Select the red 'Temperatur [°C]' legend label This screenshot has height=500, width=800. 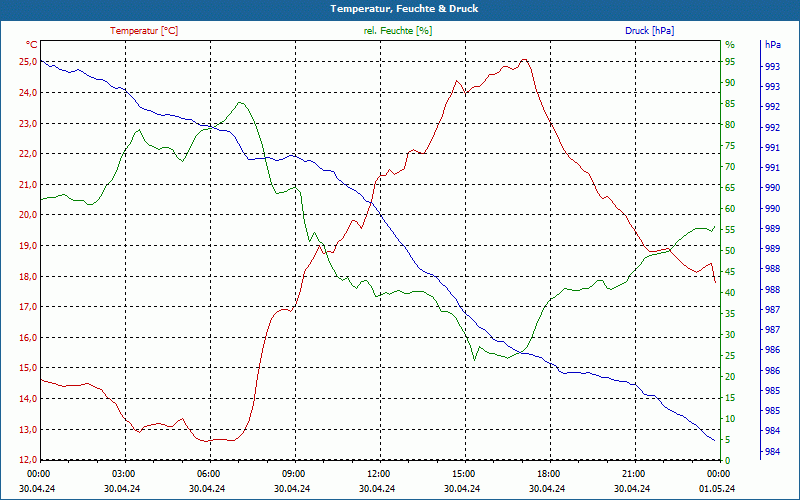tap(144, 31)
